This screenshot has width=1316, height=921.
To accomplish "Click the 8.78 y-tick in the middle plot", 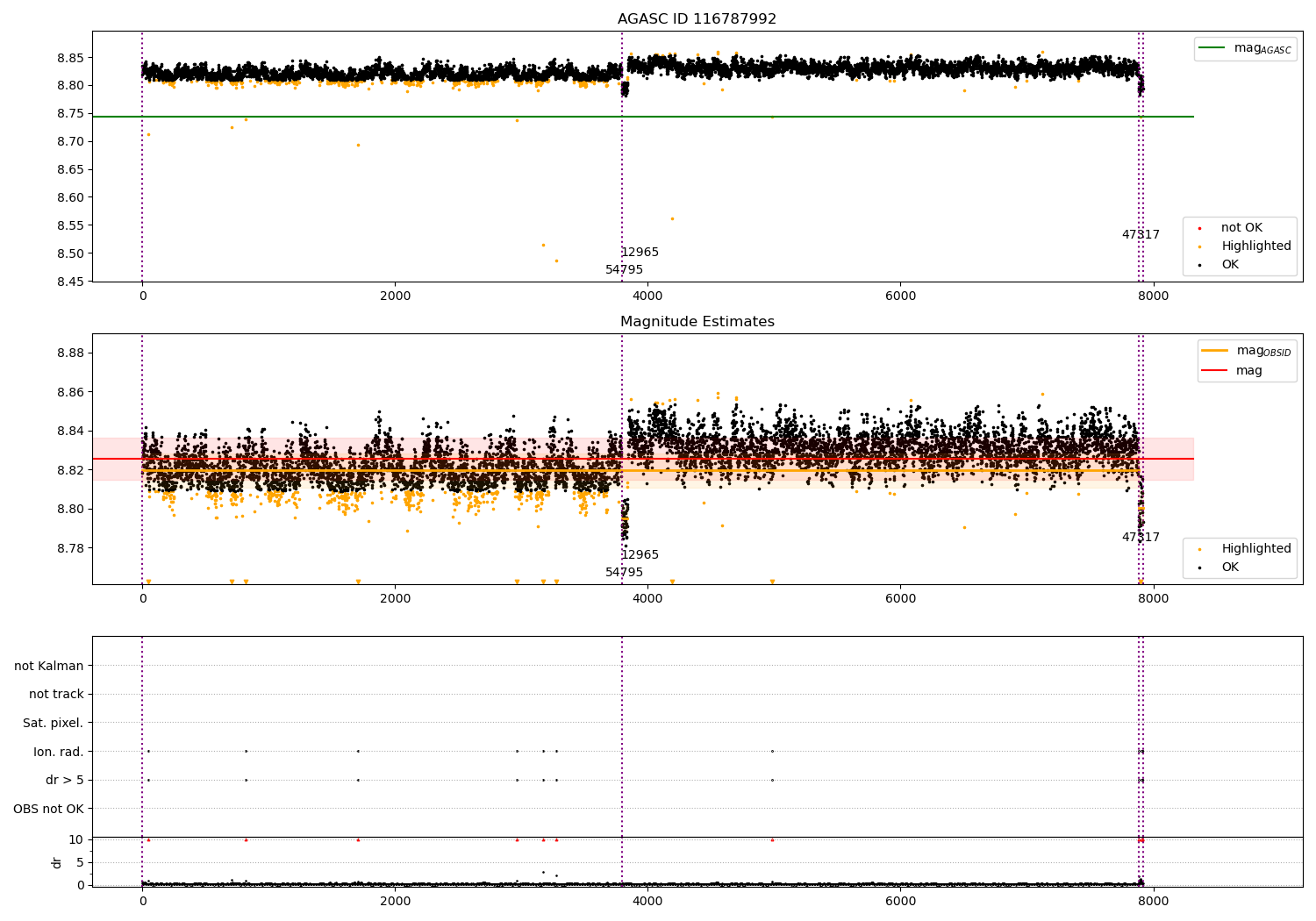I will 70,548.
